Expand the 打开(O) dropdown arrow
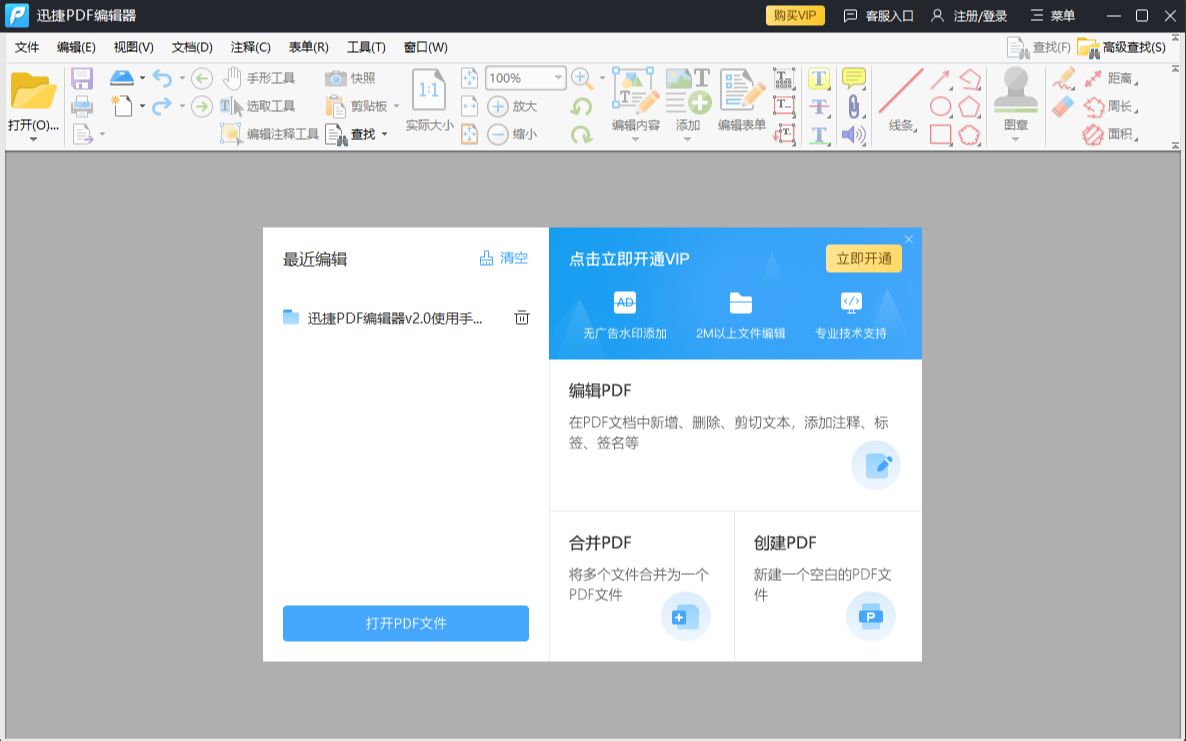The width and height of the screenshot is (1186, 741). 33,139
